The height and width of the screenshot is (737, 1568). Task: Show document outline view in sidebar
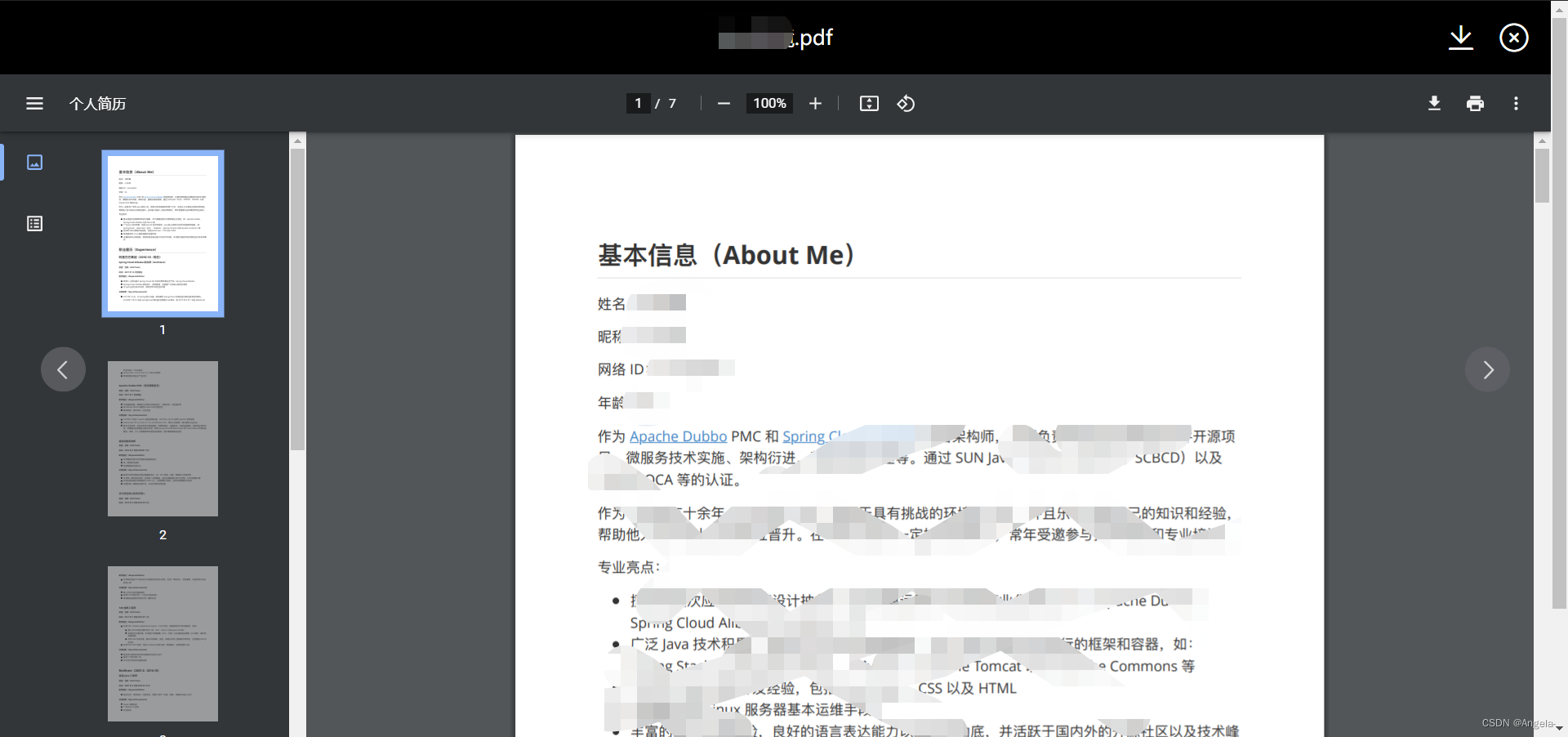point(34,224)
